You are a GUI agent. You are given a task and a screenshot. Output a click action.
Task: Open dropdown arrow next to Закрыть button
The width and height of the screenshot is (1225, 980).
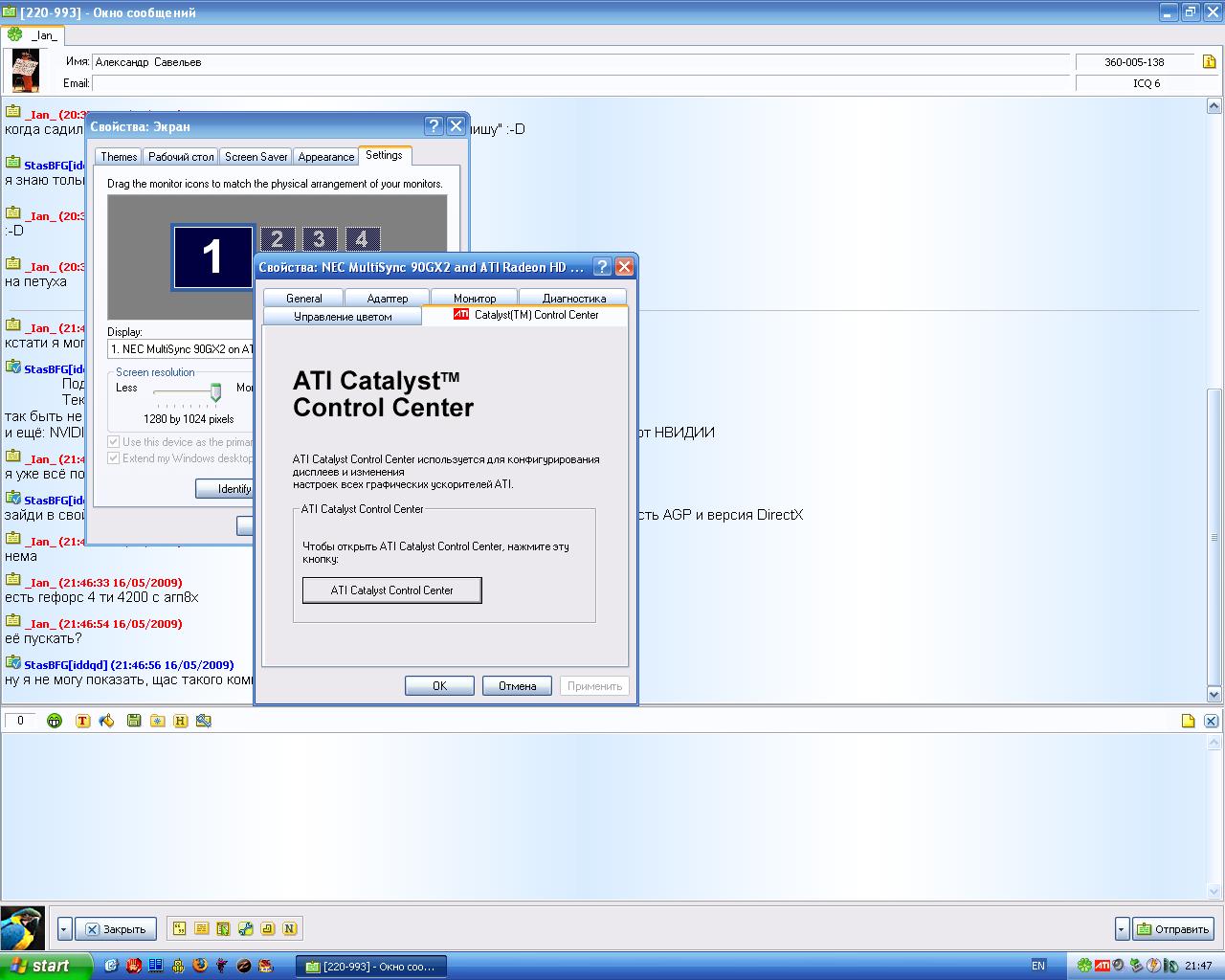tap(64, 928)
